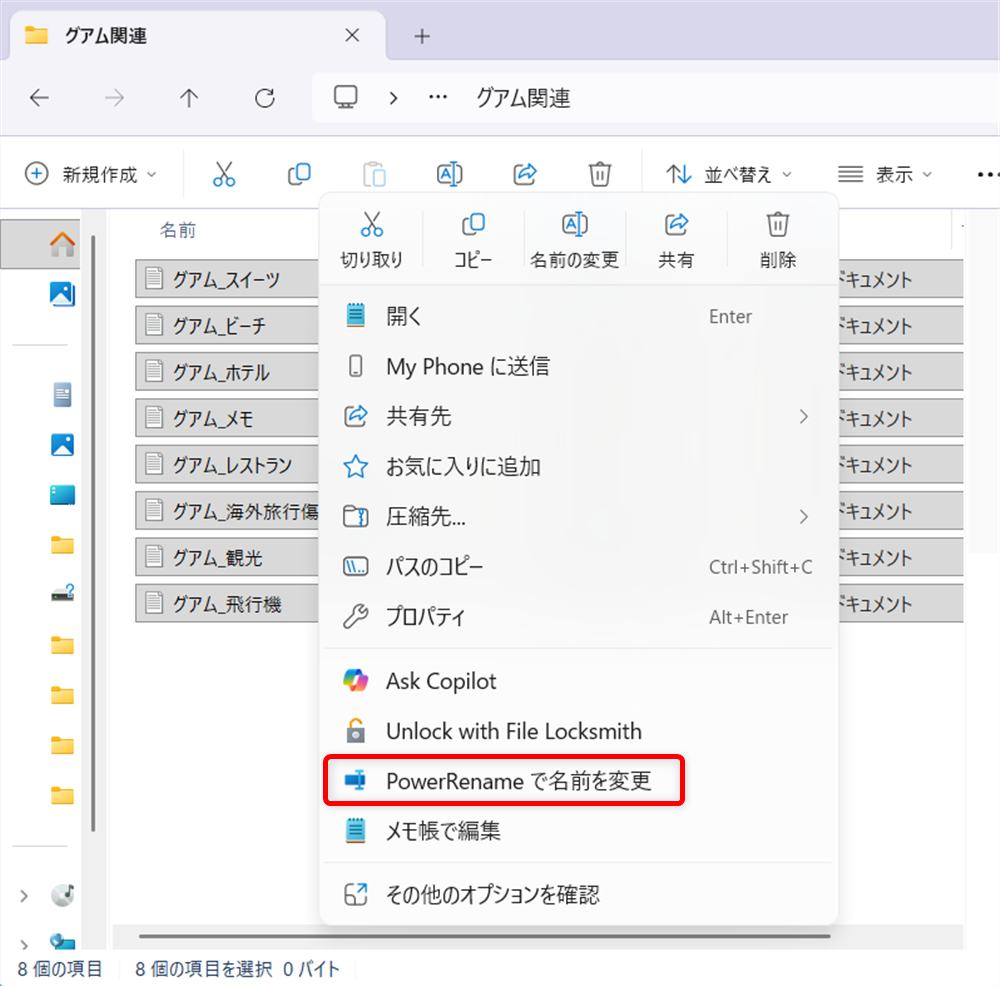This screenshot has width=1000, height=986.
Task: Click the Copy icon in the toolbar
Action: coord(299,173)
